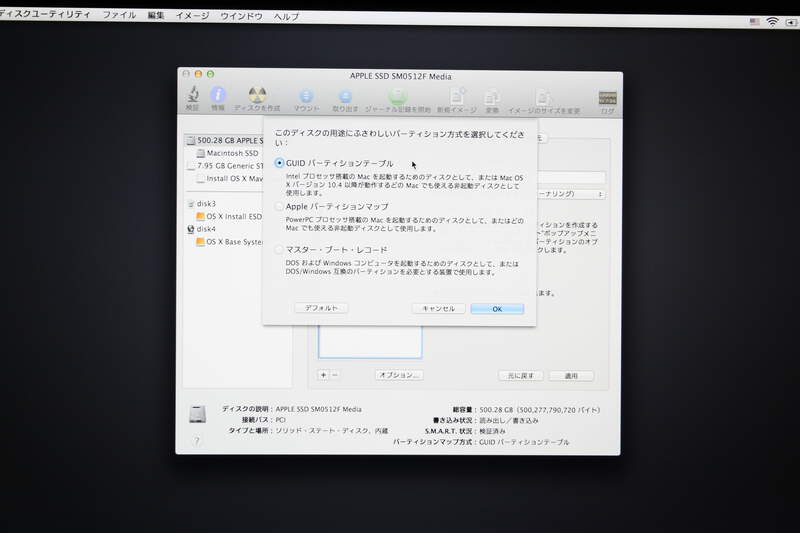Select Macintosh SSD volume in sidebar

(230, 153)
